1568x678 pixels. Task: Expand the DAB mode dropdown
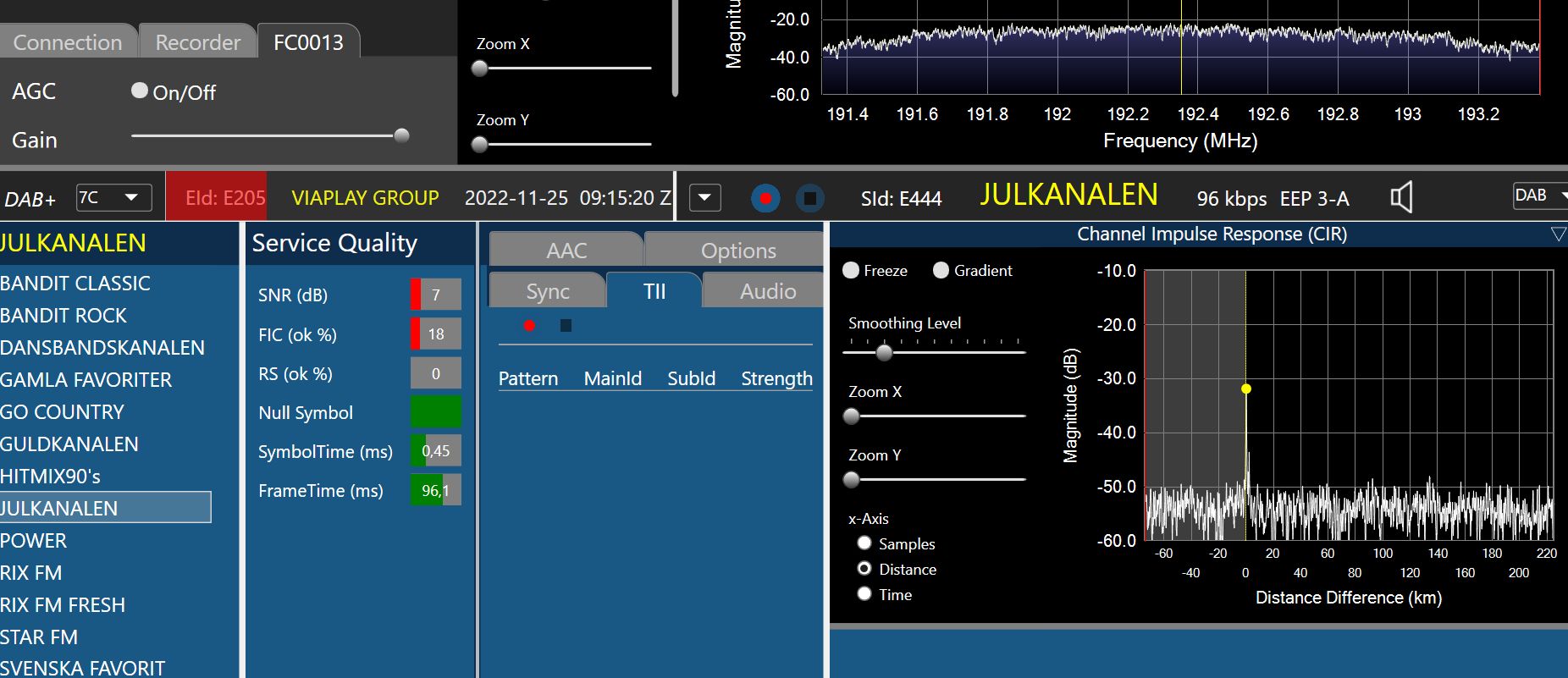[x=1541, y=196]
